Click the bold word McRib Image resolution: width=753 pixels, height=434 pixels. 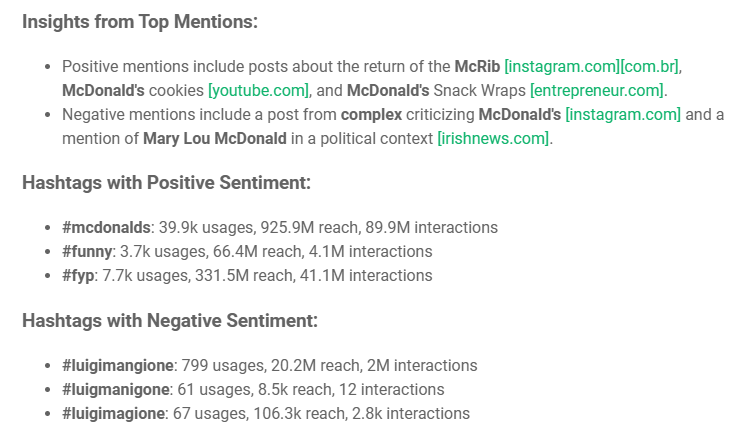tap(477, 67)
